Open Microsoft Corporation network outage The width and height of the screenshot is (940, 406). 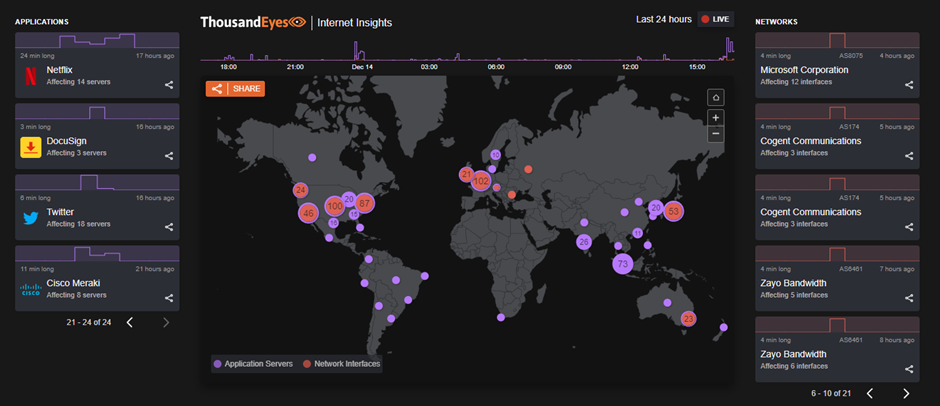[x=837, y=65]
